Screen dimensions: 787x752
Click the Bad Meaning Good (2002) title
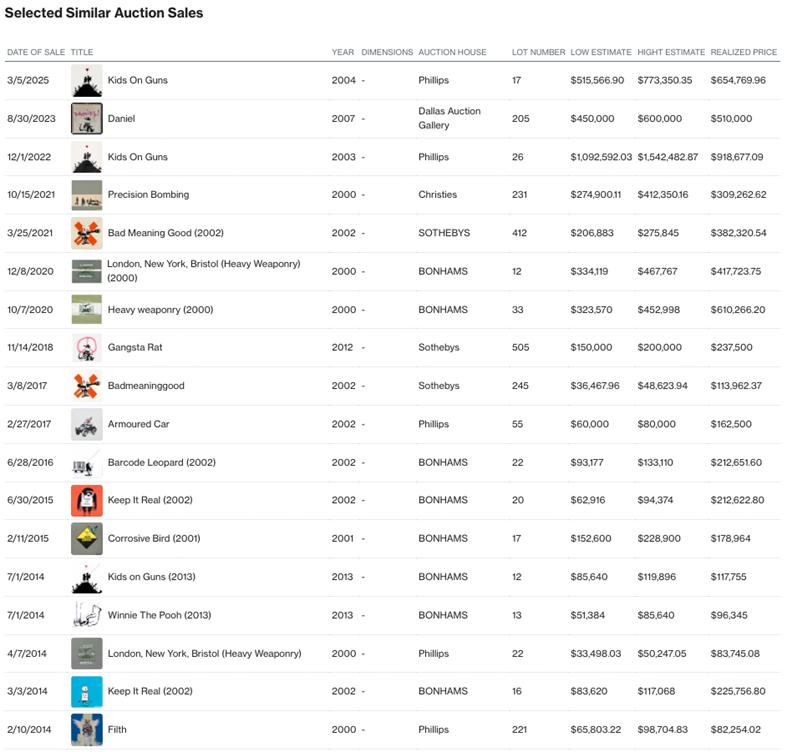click(166, 233)
